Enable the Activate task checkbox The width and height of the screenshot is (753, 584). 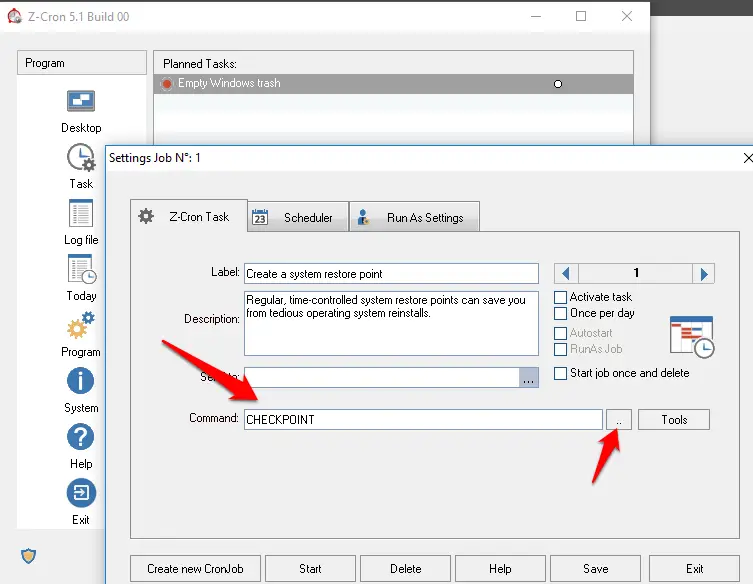(x=560, y=297)
